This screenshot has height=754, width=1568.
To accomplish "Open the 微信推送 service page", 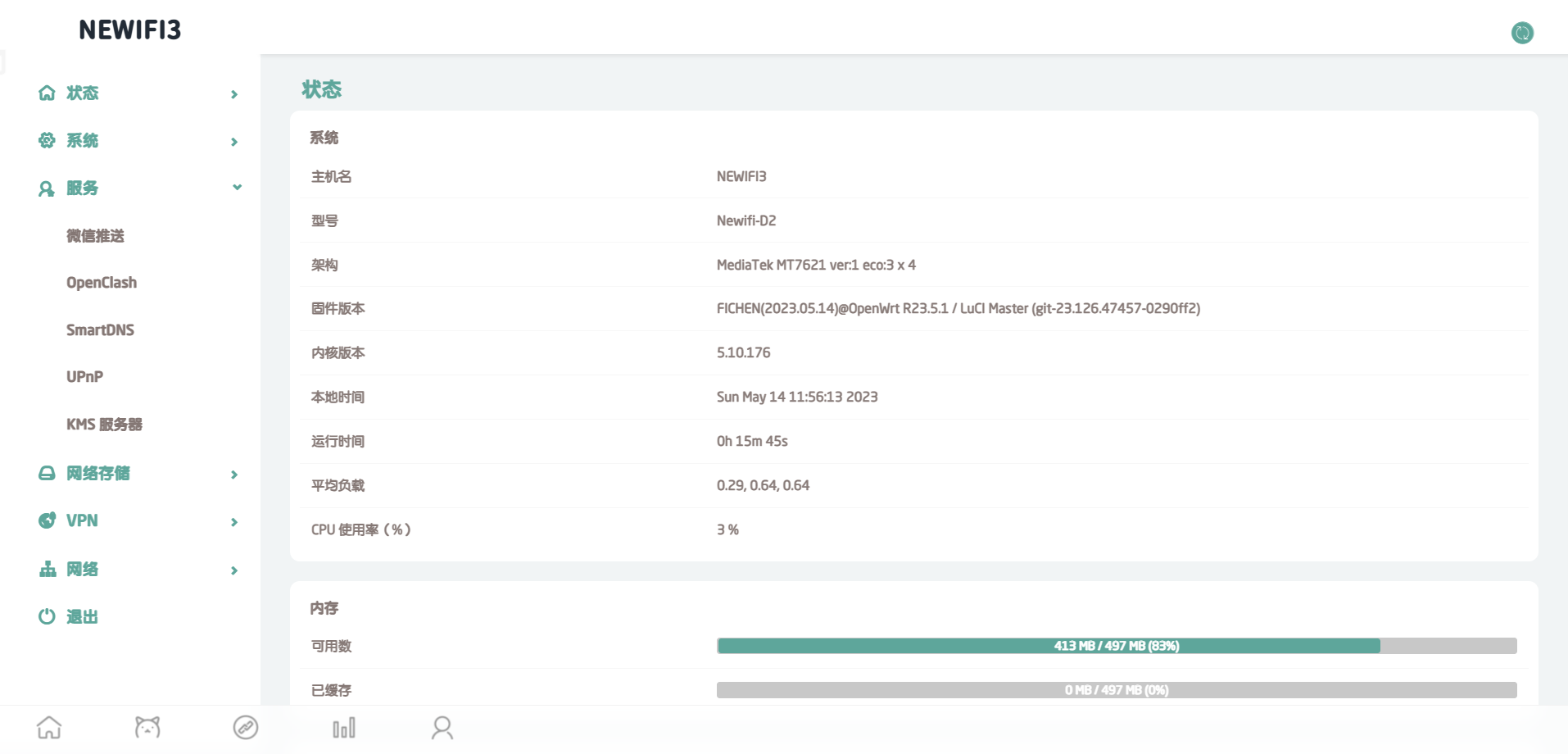I will pyautogui.click(x=96, y=235).
